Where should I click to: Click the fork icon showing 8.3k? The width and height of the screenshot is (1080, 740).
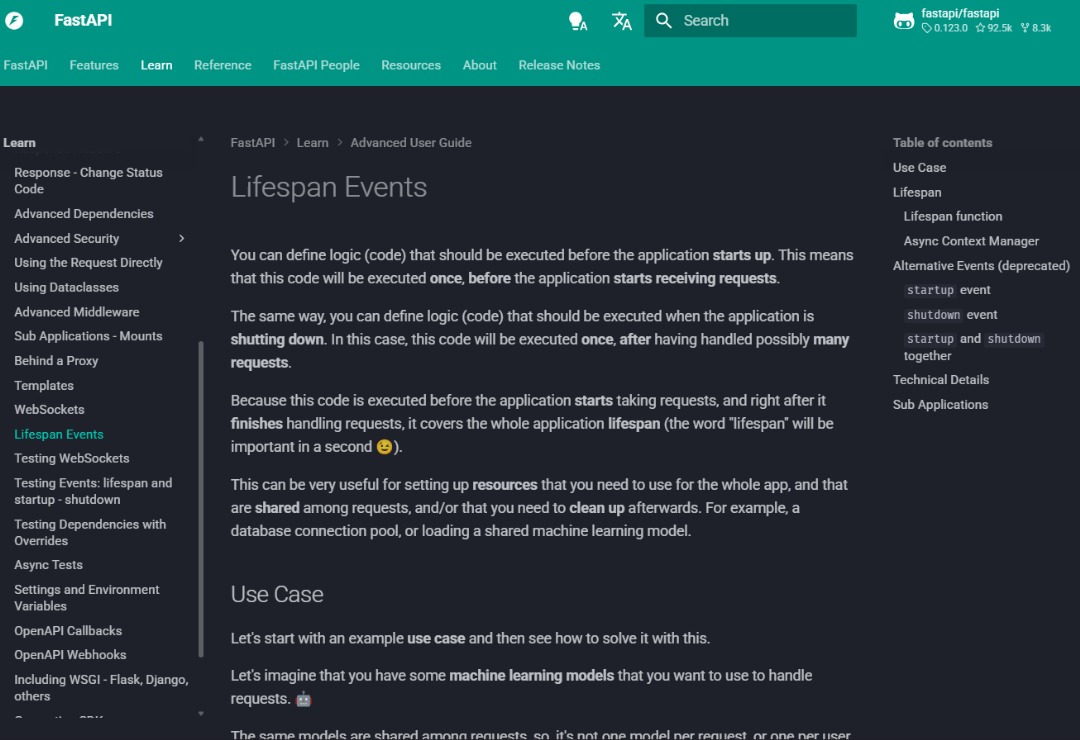pos(1027,27)
